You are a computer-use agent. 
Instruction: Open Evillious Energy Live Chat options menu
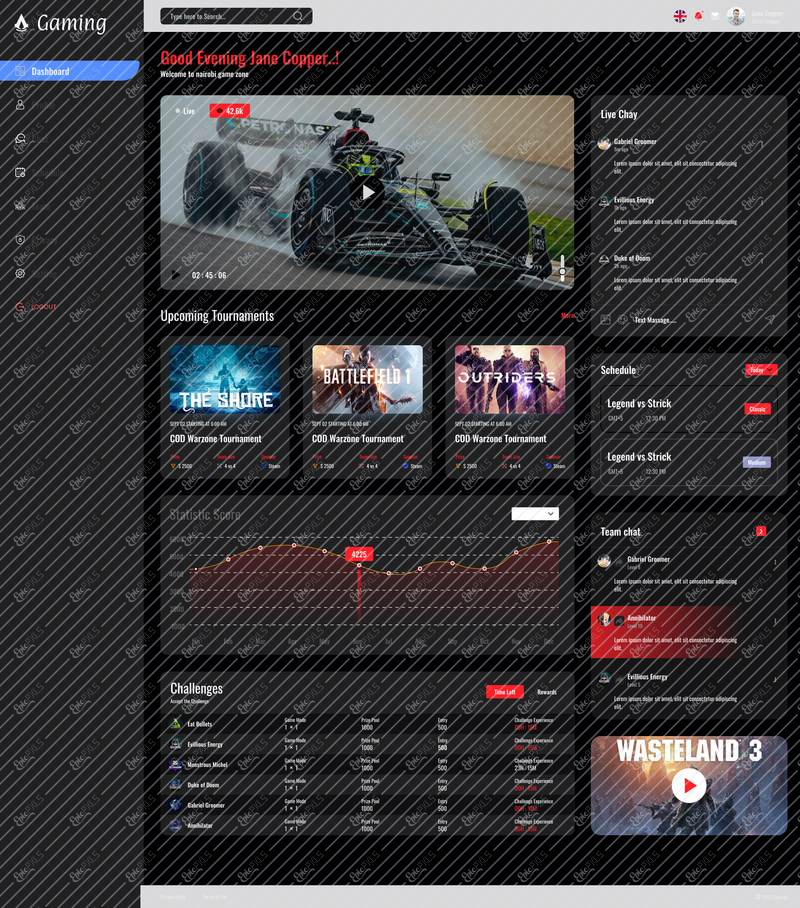(762, 203)
